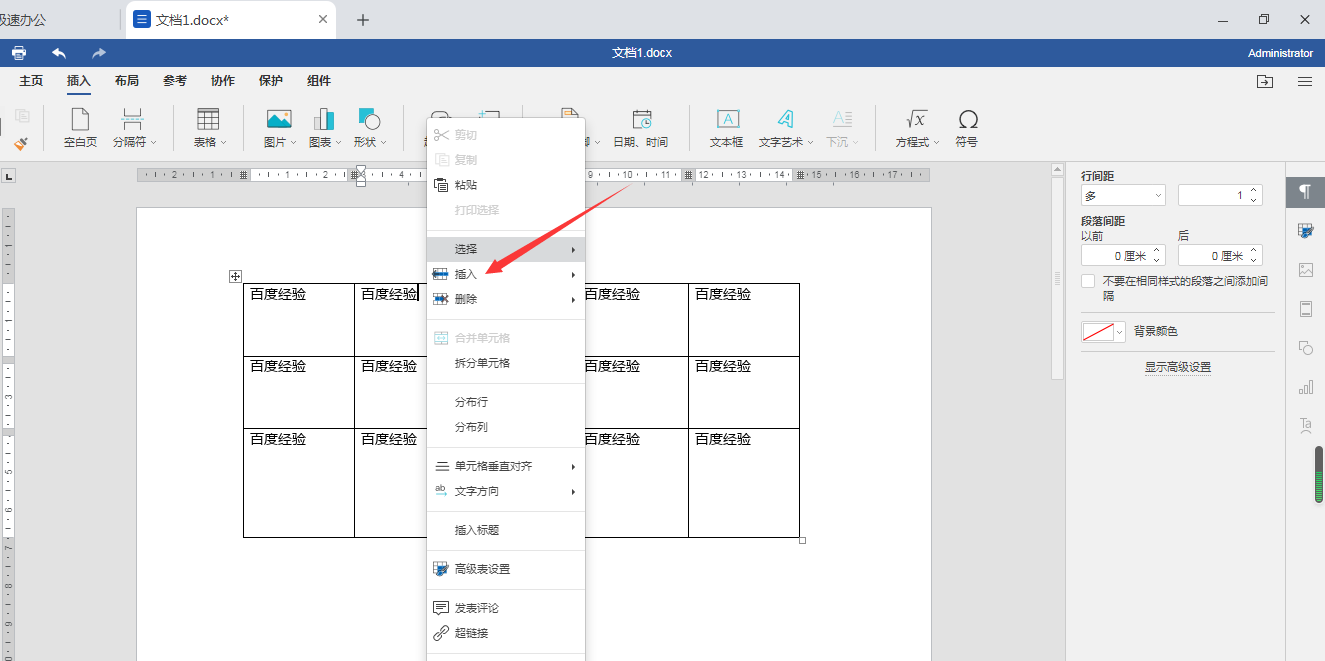This screenshot has height=661, width=1325.
Task: Open a new tab with plus button
Action: pyautogui.click(x=363, y=20)
